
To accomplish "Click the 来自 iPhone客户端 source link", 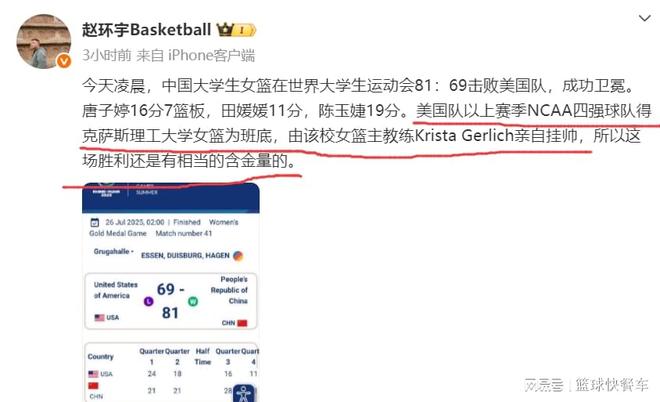I will [x=195, y=55].
